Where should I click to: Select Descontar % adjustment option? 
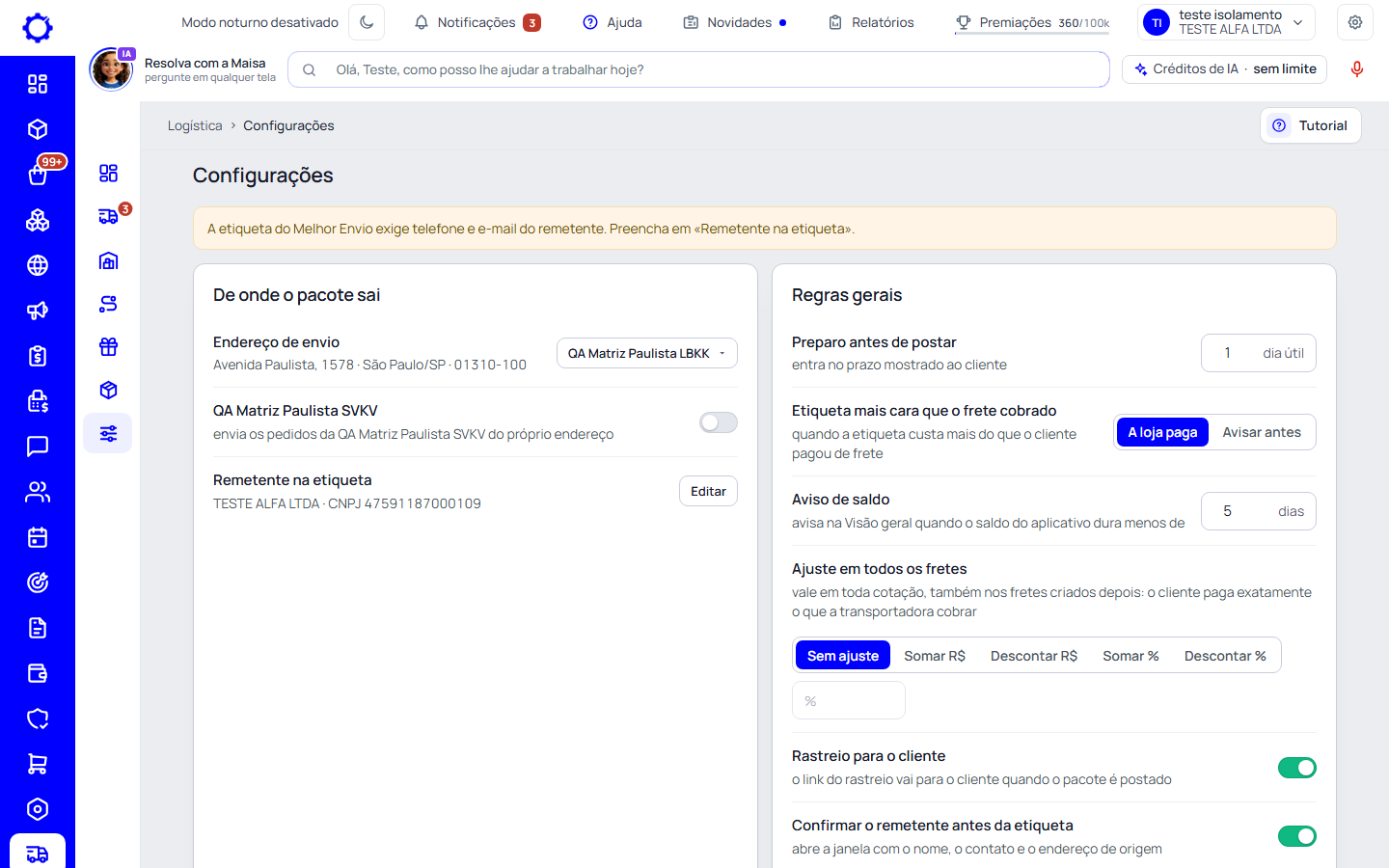(1225, 656)
